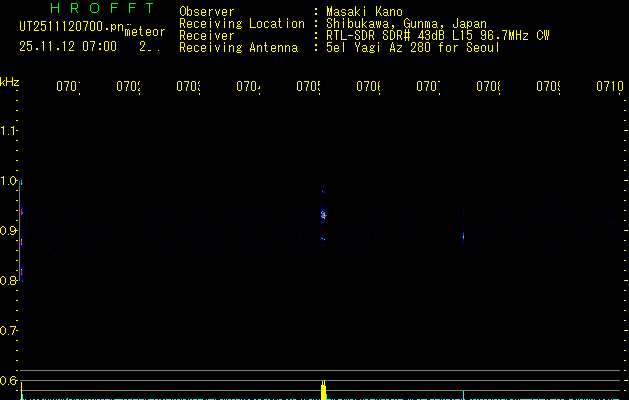Click the HROFFT title text
This screenshot has width=629, height=400.
(x=103, y=8)
